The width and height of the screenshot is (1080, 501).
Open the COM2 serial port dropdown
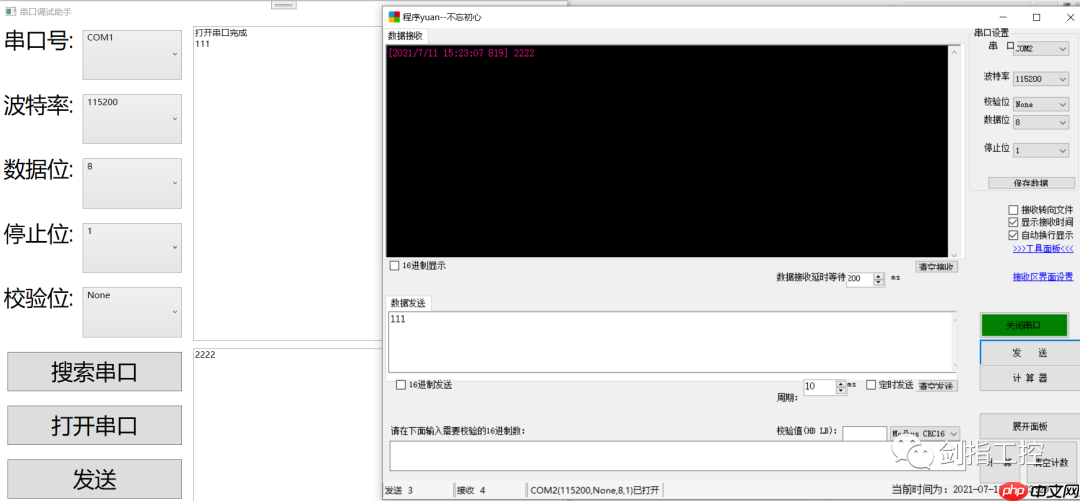click(1041, 48)
